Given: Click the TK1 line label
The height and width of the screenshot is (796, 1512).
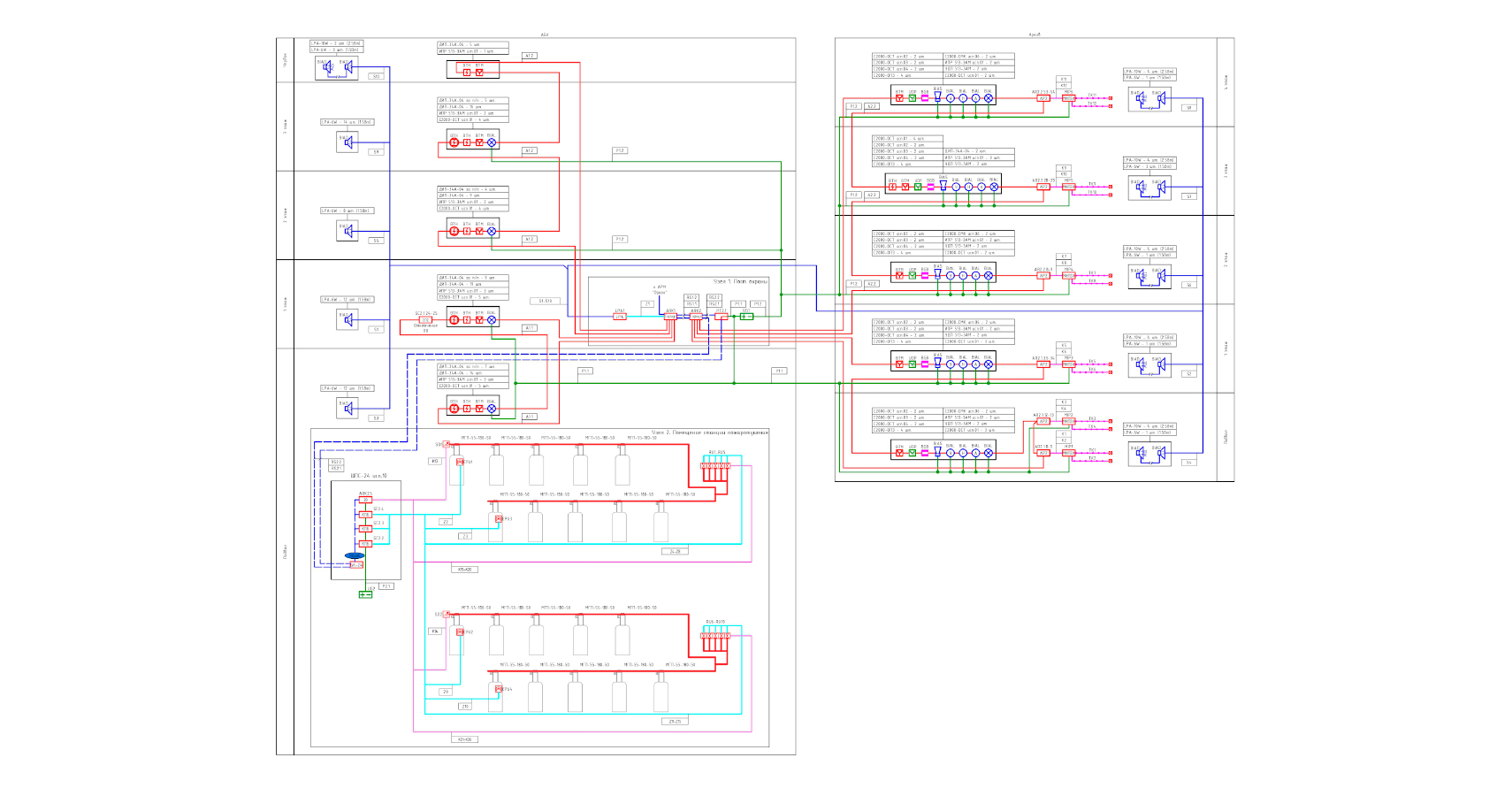Looking at the screenshot, I should point(1092,449).
